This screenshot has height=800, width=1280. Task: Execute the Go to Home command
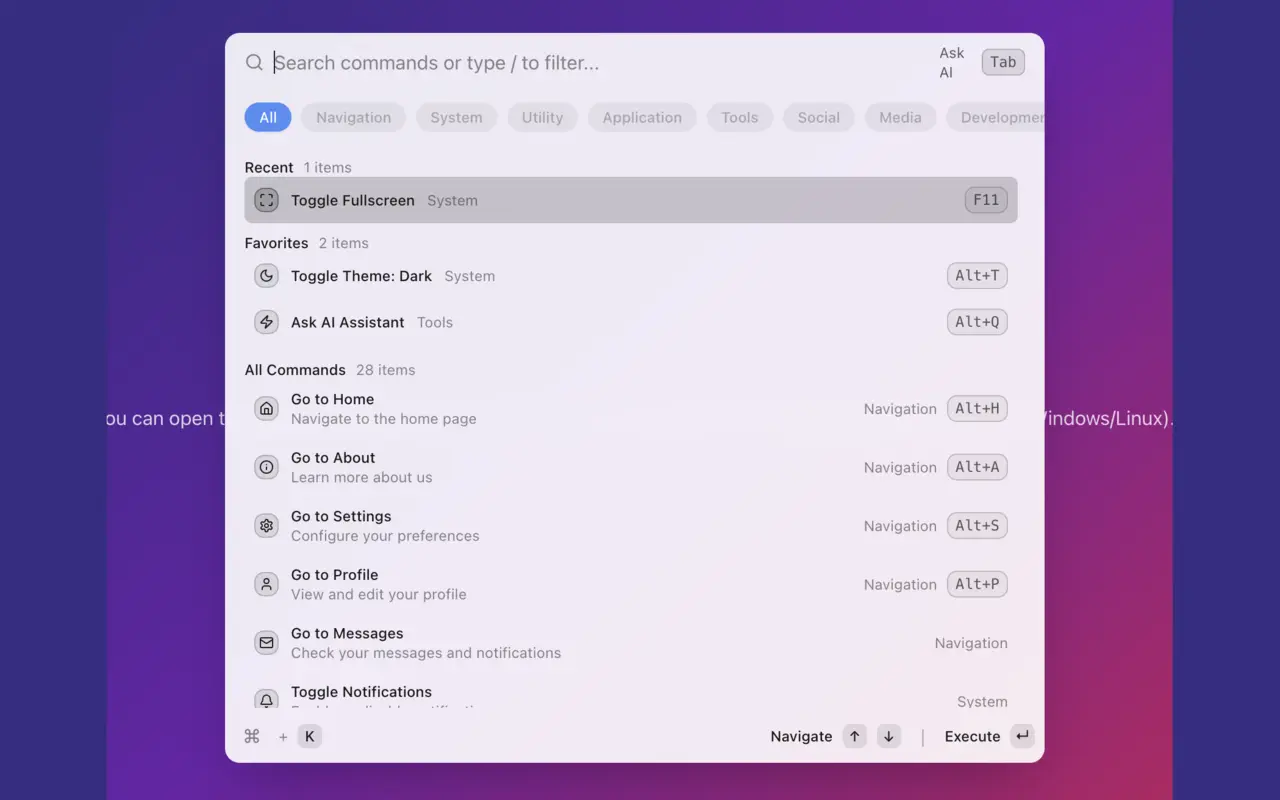631,409
